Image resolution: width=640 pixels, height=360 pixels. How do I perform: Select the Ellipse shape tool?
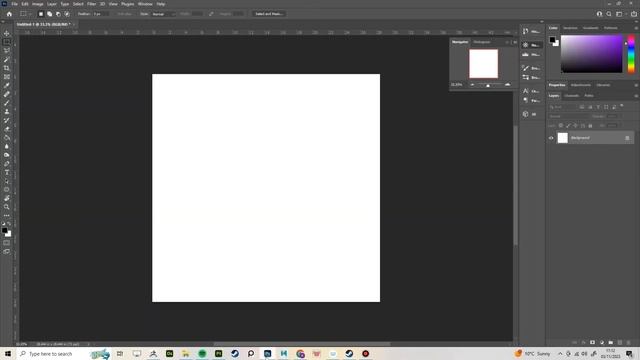[7, 190]
